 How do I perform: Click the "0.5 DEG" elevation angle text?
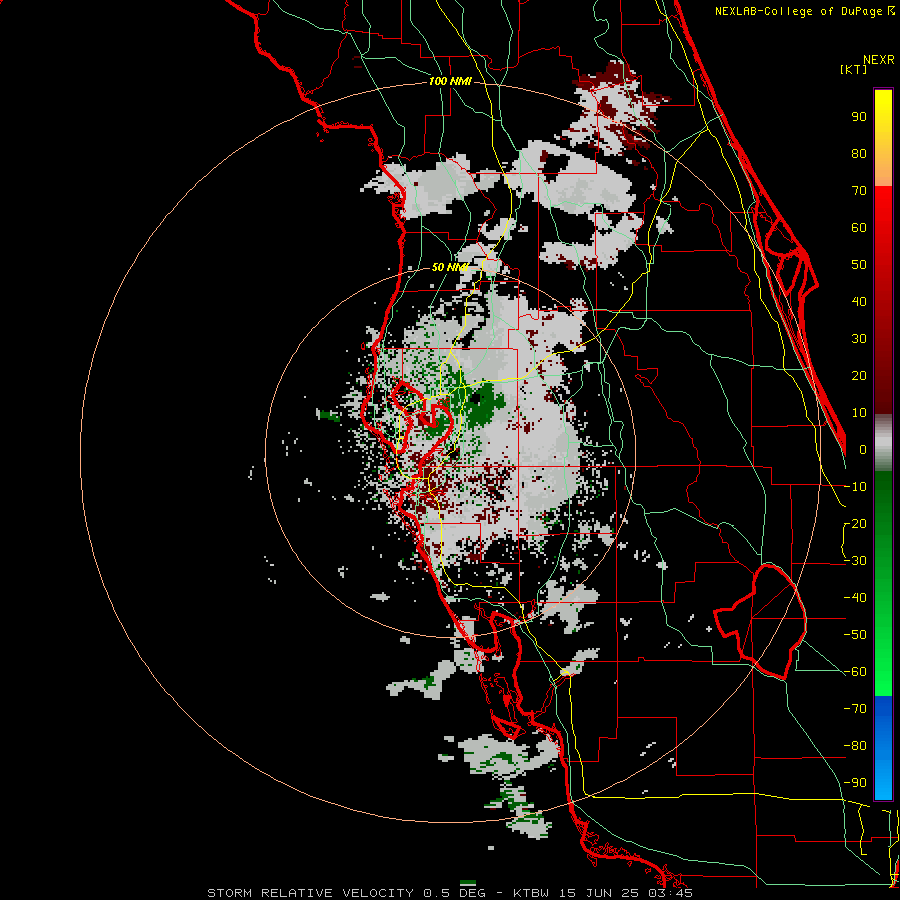(x=455, y=893)
